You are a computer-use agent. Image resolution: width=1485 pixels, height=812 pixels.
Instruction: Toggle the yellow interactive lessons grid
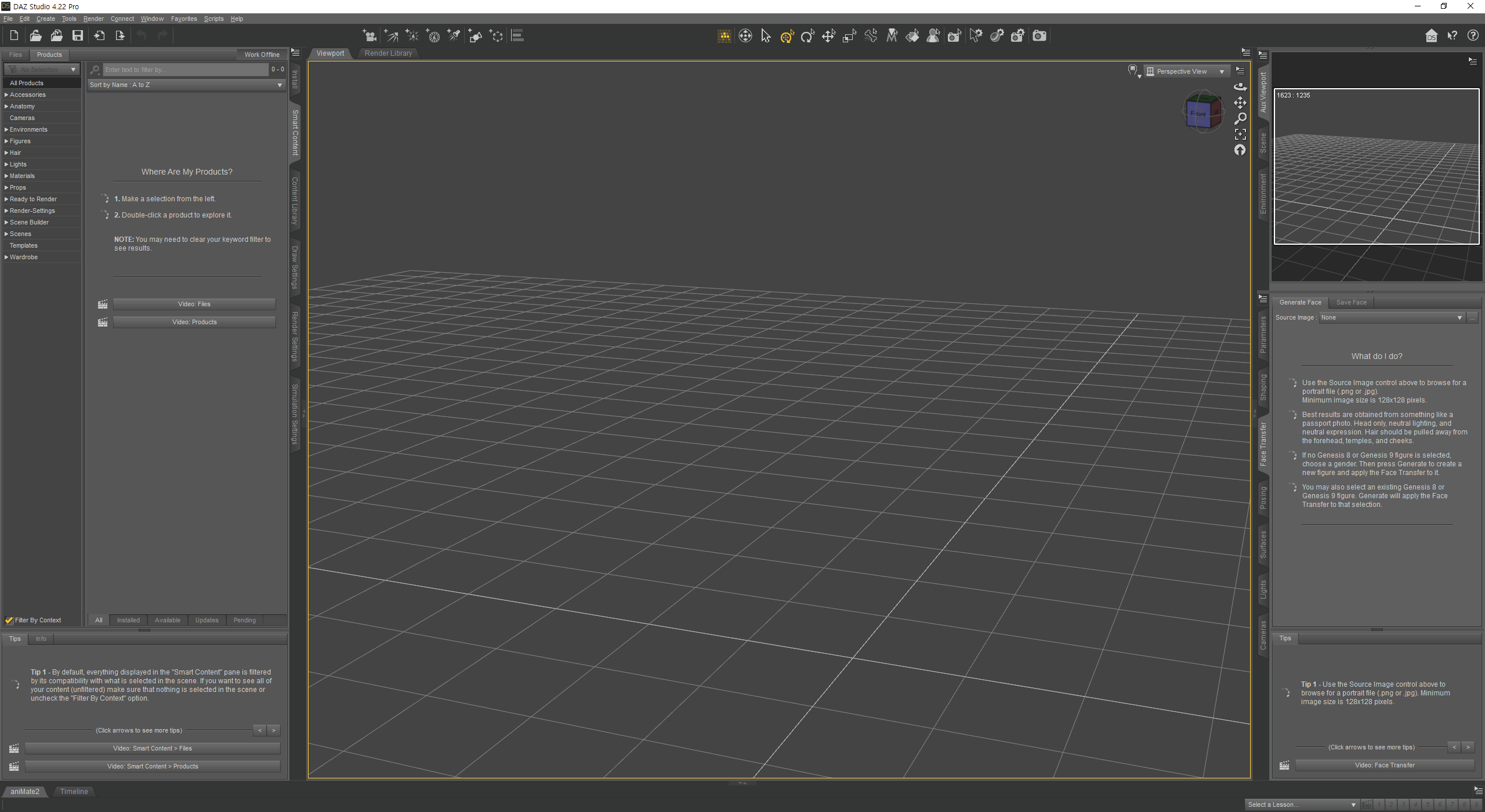point(725,37)
